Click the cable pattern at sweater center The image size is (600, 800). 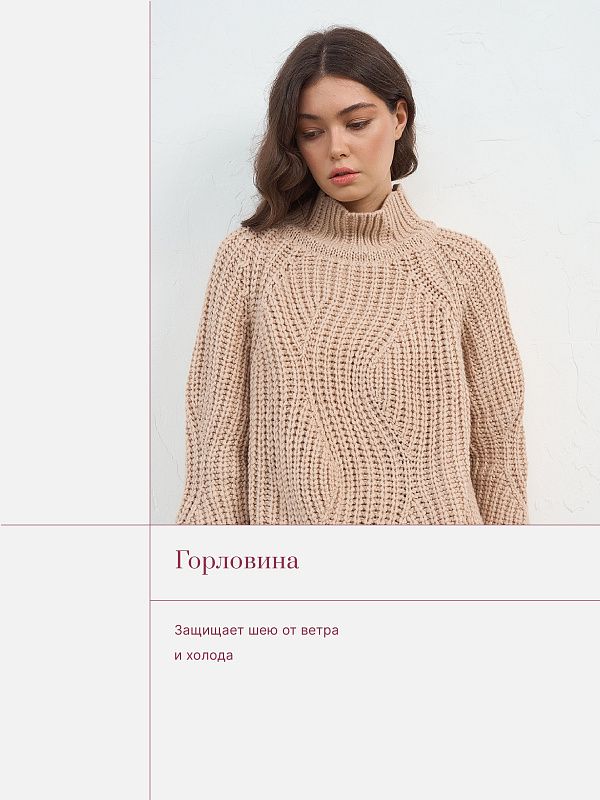pos(355,400)
